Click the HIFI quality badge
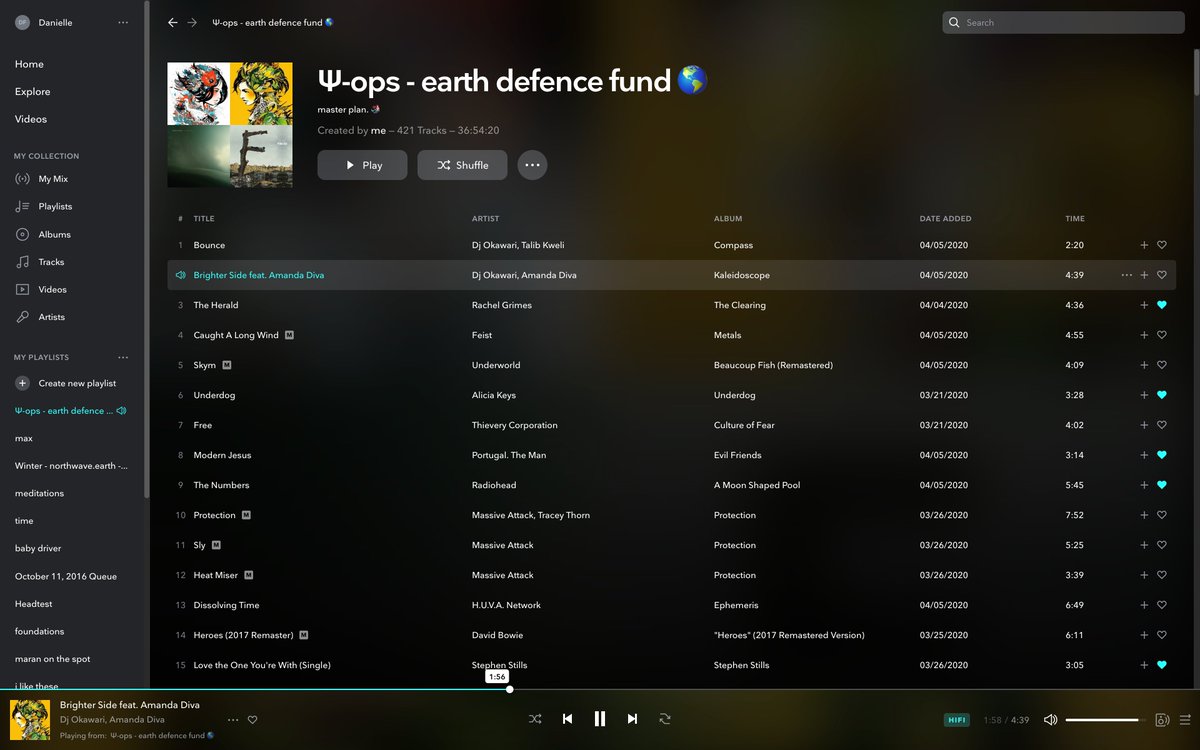Viewport: 1200px width, 750px height. click(957, 720)
